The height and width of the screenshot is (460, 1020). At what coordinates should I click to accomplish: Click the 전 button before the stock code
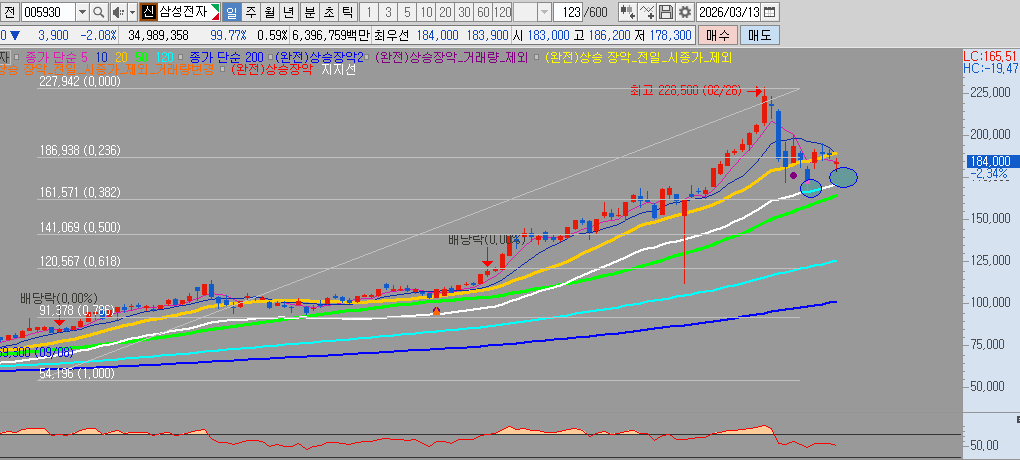[x=9, y=12]
